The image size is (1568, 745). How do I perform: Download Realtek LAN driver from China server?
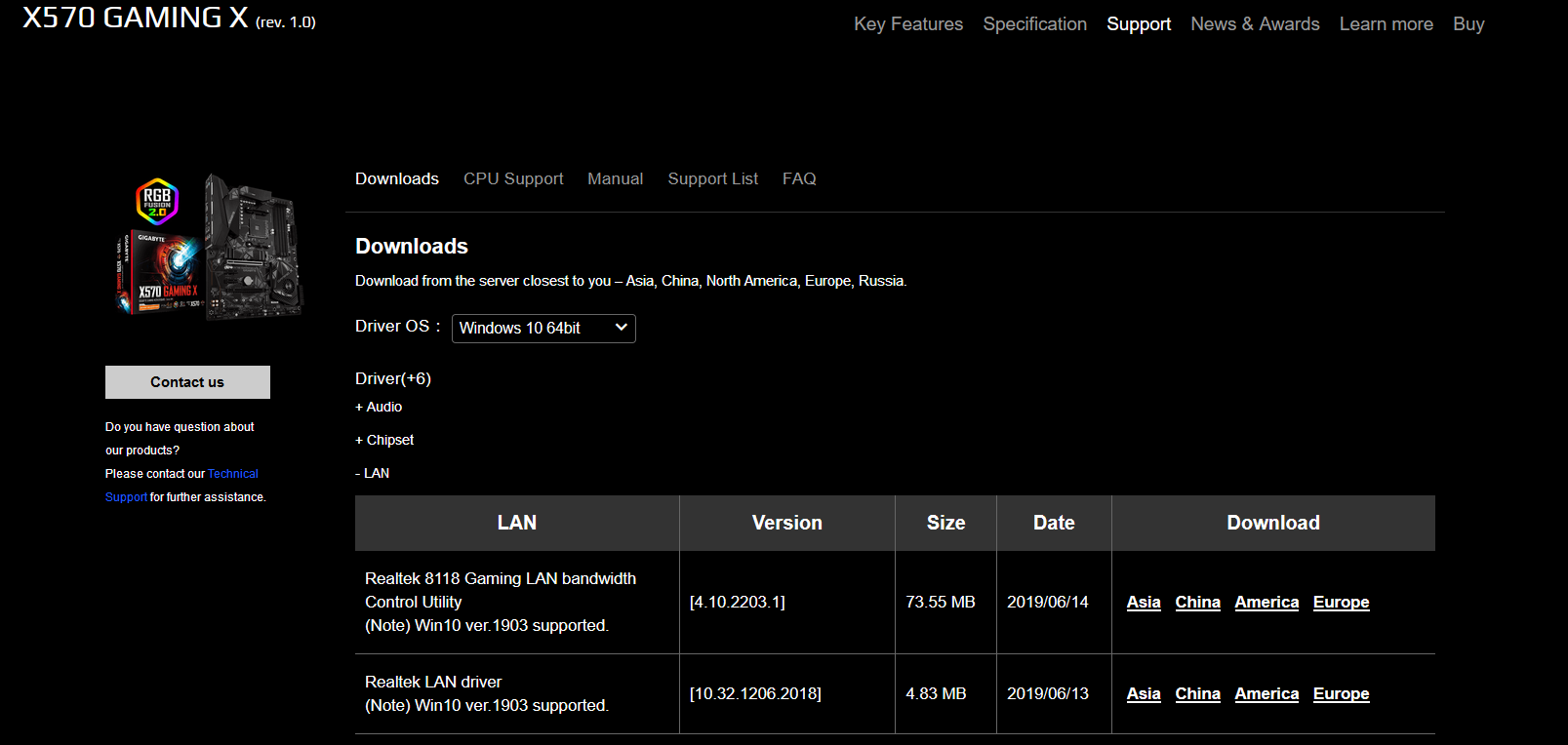point(1197,694)
